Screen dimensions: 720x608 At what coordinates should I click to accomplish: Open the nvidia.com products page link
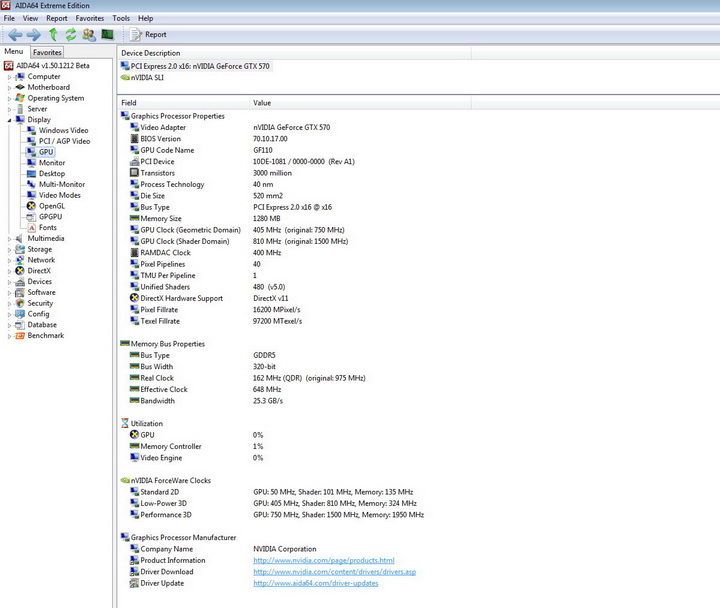coord(324,560)
